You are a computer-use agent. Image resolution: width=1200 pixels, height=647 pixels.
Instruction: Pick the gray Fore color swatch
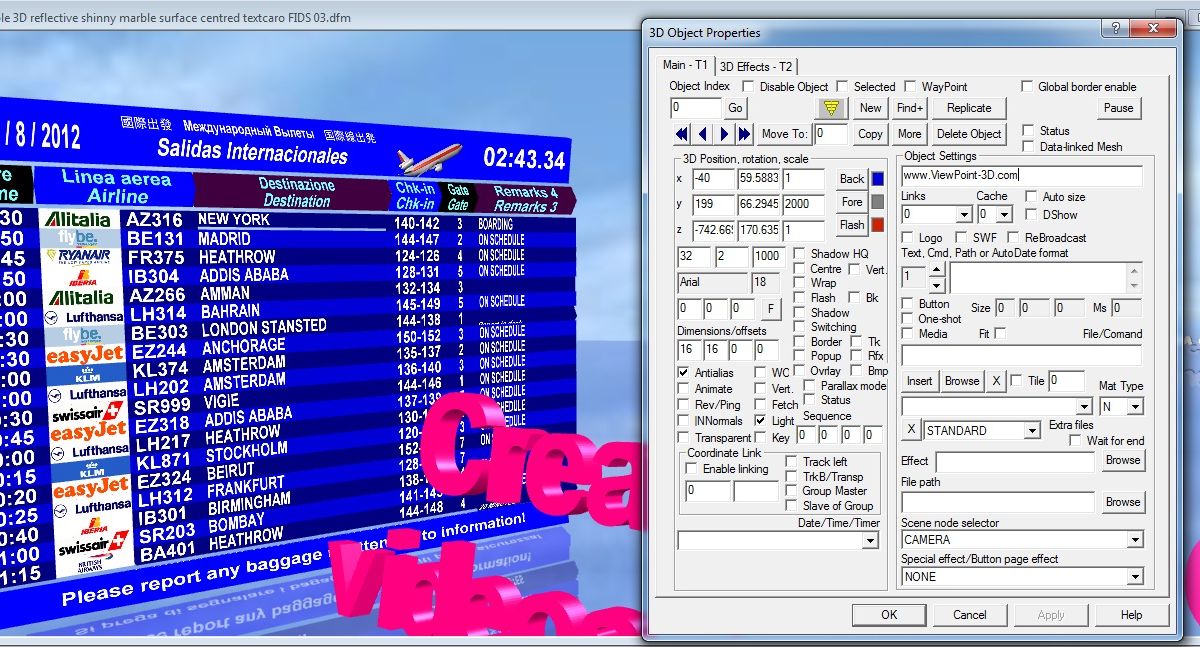pos(879,203)
